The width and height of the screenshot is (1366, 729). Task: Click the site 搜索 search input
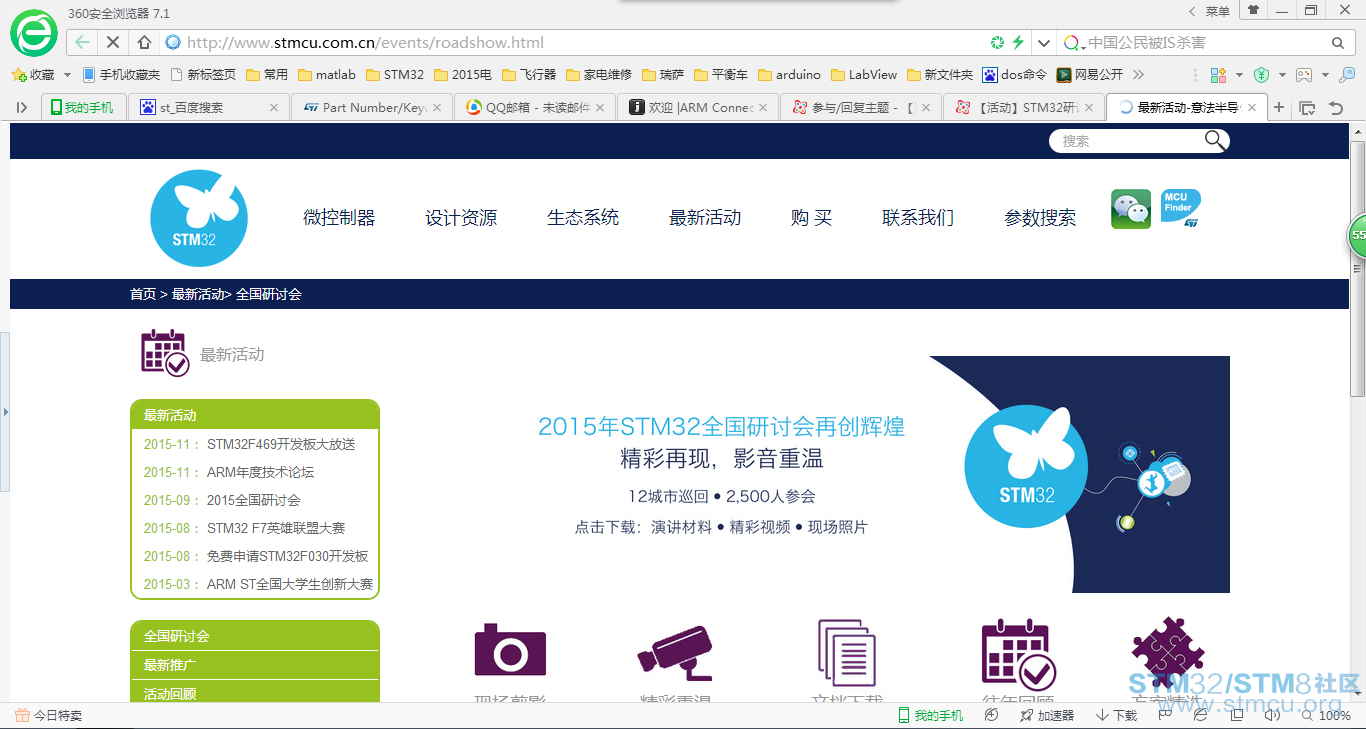pos(1125,141)
